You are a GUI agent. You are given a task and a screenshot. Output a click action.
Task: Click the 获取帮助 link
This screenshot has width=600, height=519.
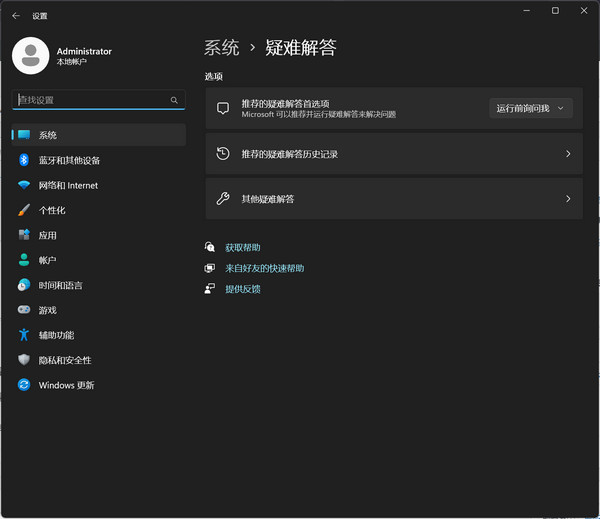[x=243, y=247]
